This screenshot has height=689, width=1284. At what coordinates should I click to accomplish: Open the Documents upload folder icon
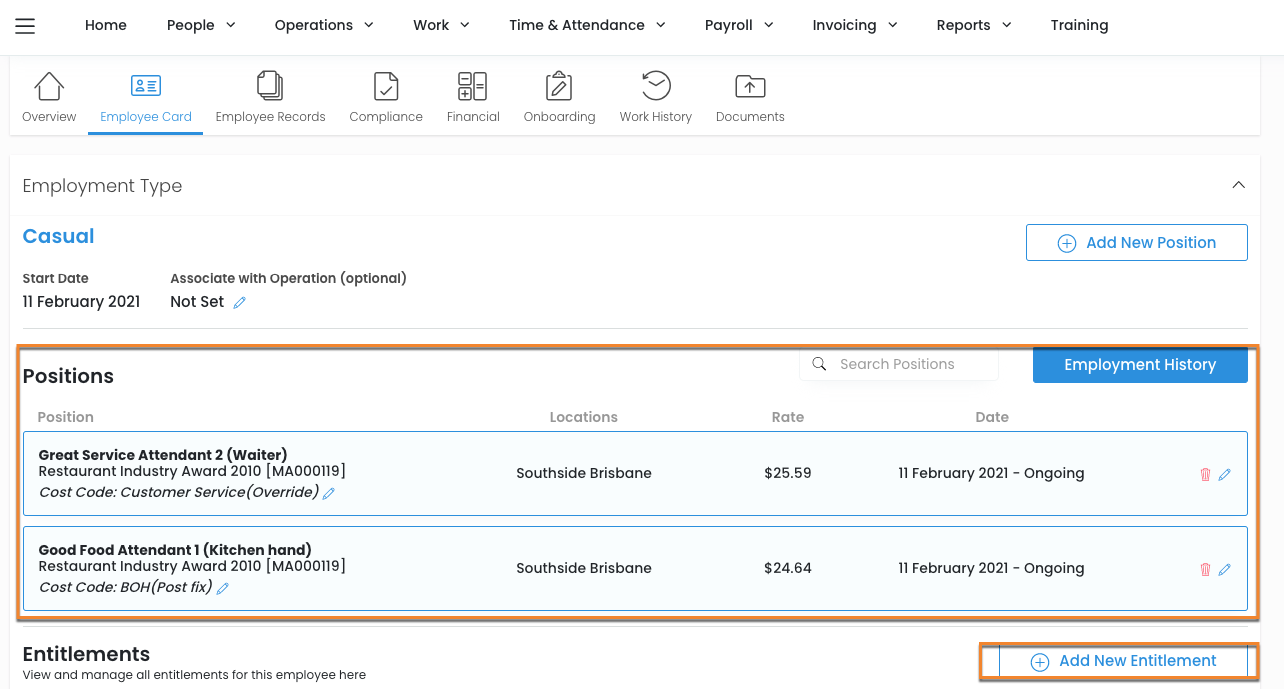(x=750, y=87)
